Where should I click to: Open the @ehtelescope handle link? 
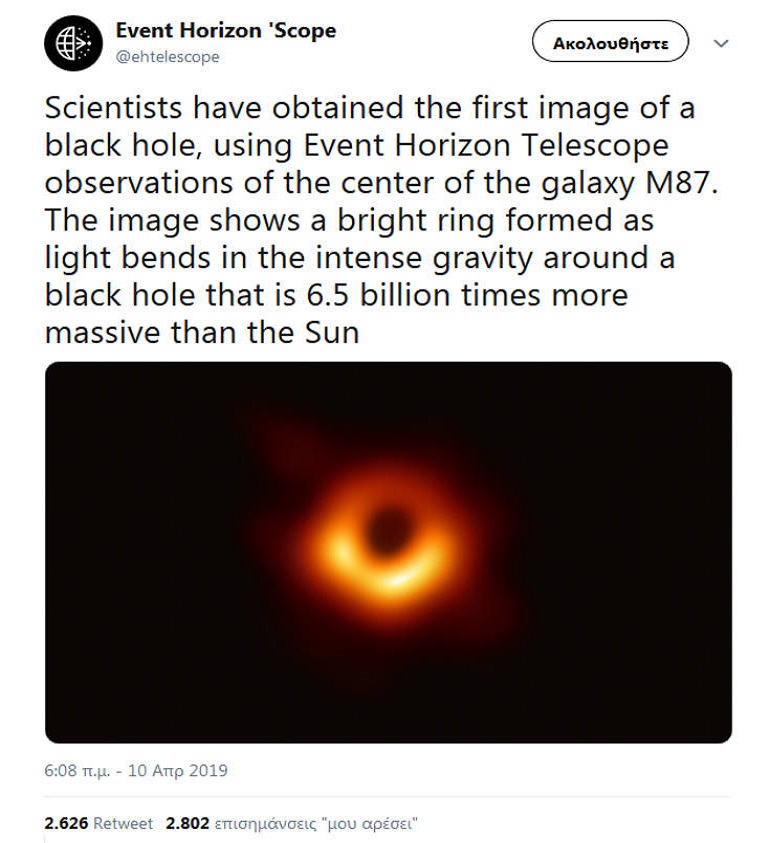(168, 57)
